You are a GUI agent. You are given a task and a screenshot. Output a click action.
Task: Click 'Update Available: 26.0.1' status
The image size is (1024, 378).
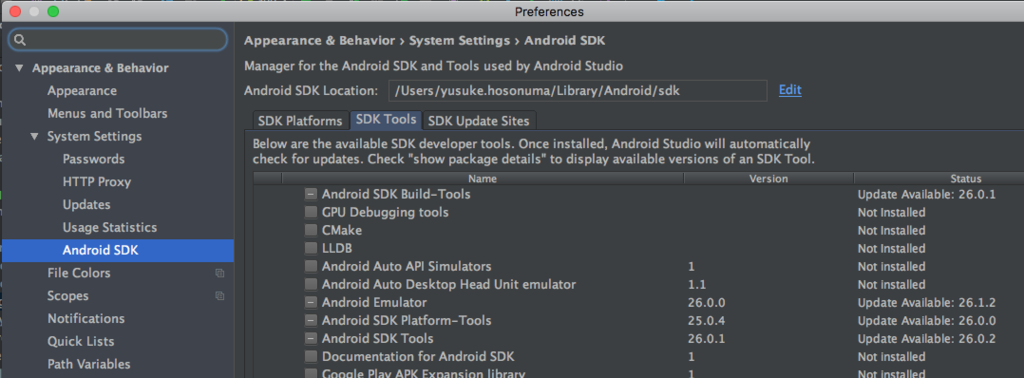tap(927, 195)
